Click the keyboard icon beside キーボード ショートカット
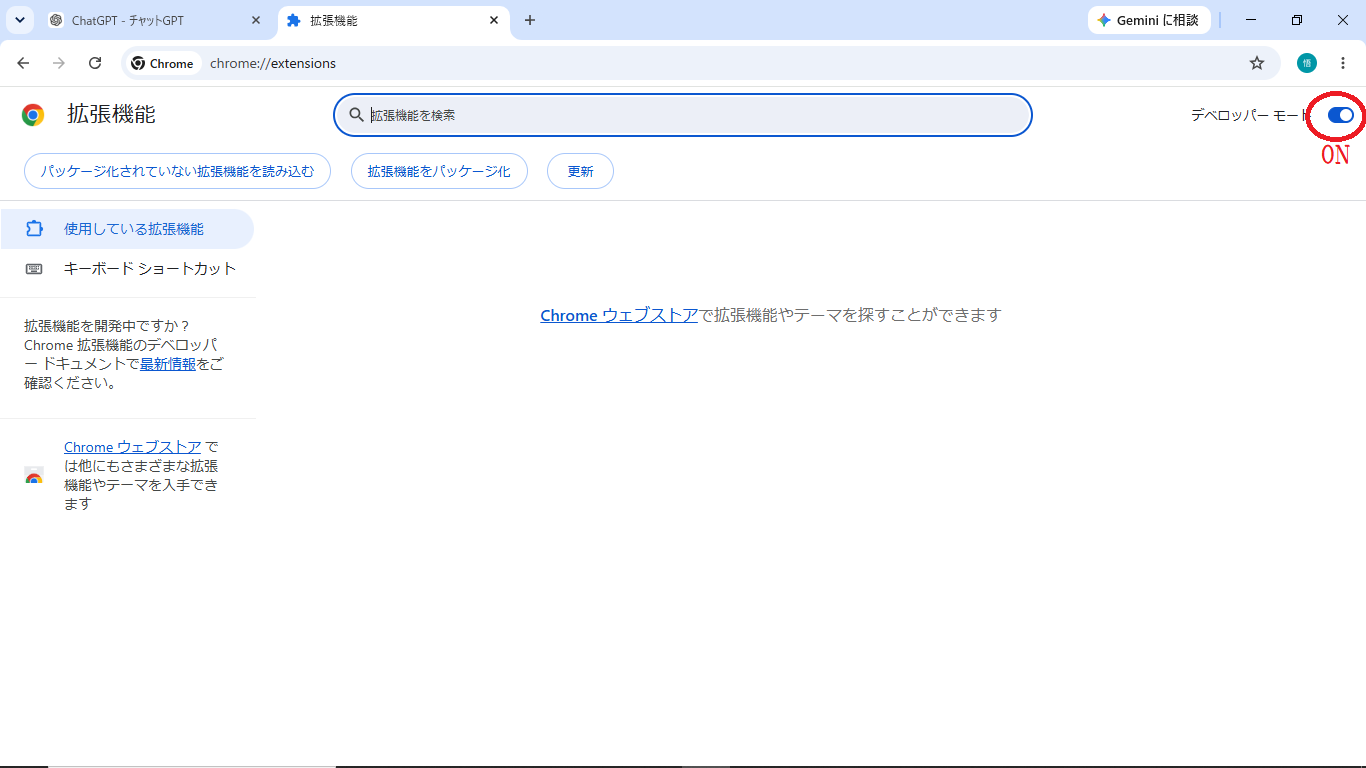This screenshot has width=1366, height=768. 34,269
